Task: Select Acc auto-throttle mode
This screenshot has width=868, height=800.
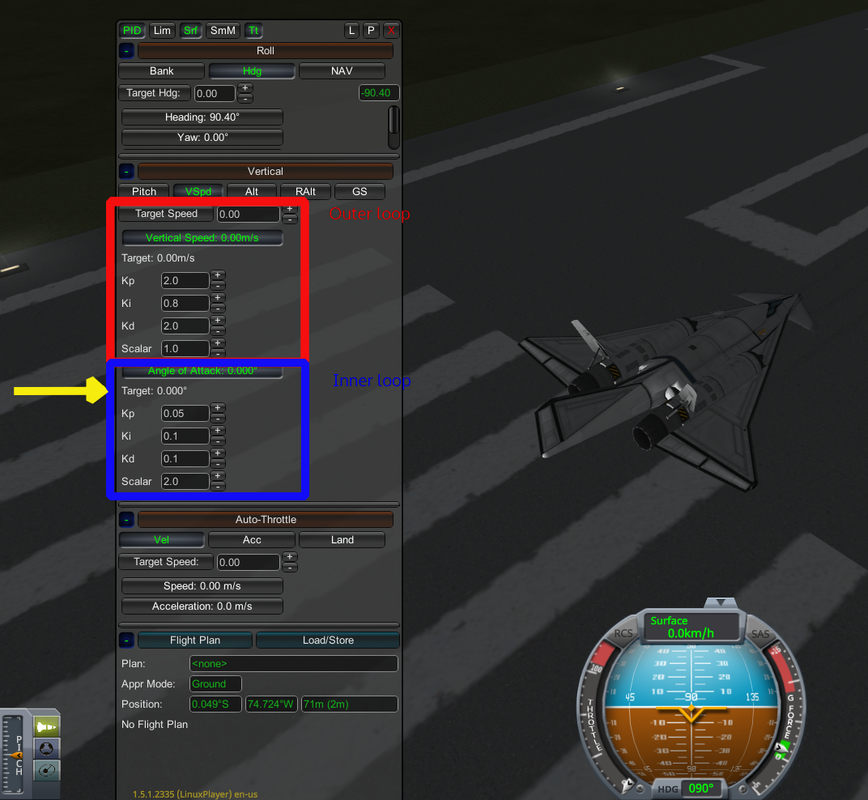Action: point(252,540)
